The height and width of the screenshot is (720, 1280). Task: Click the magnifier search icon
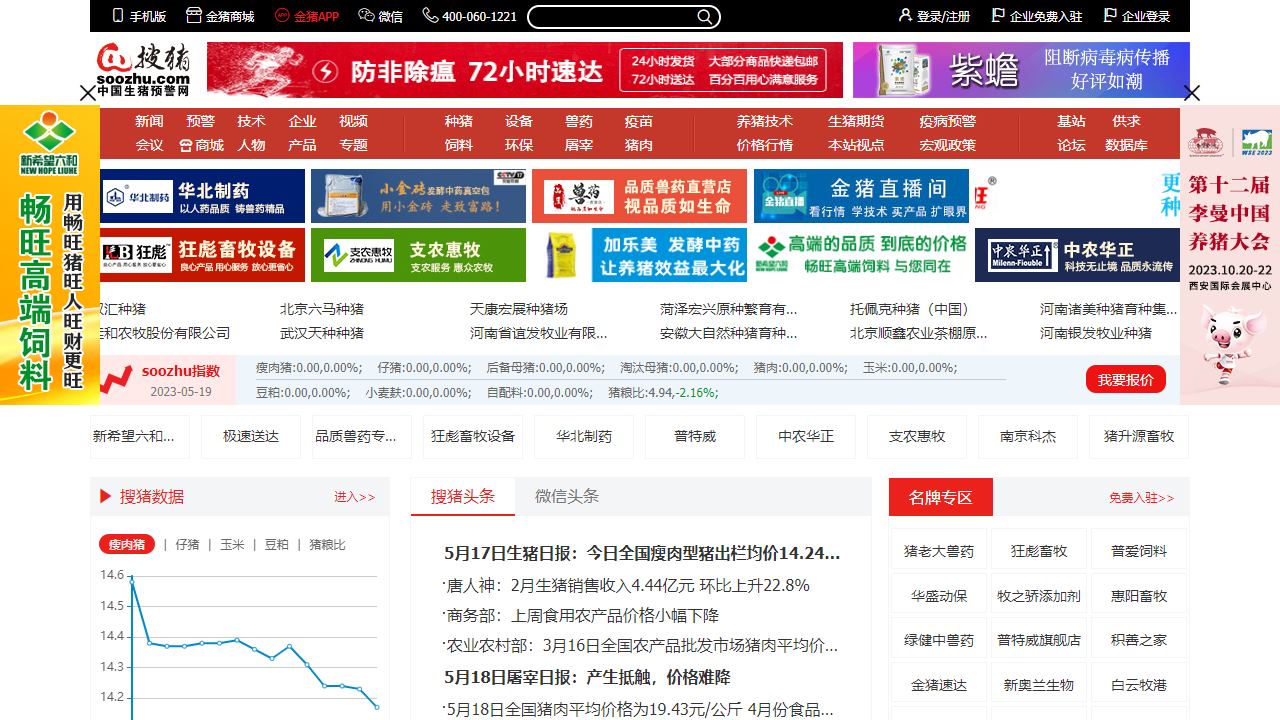click(705, 16)
